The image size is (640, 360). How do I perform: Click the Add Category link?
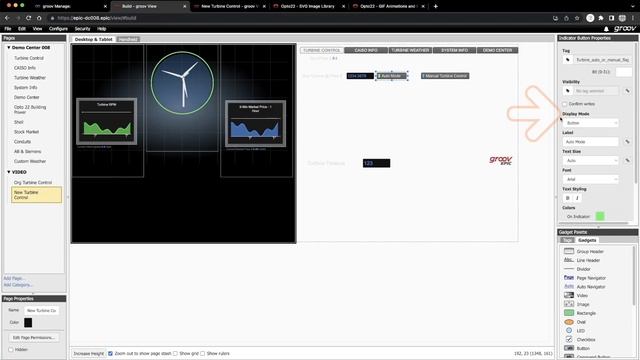tap(18, 284)
